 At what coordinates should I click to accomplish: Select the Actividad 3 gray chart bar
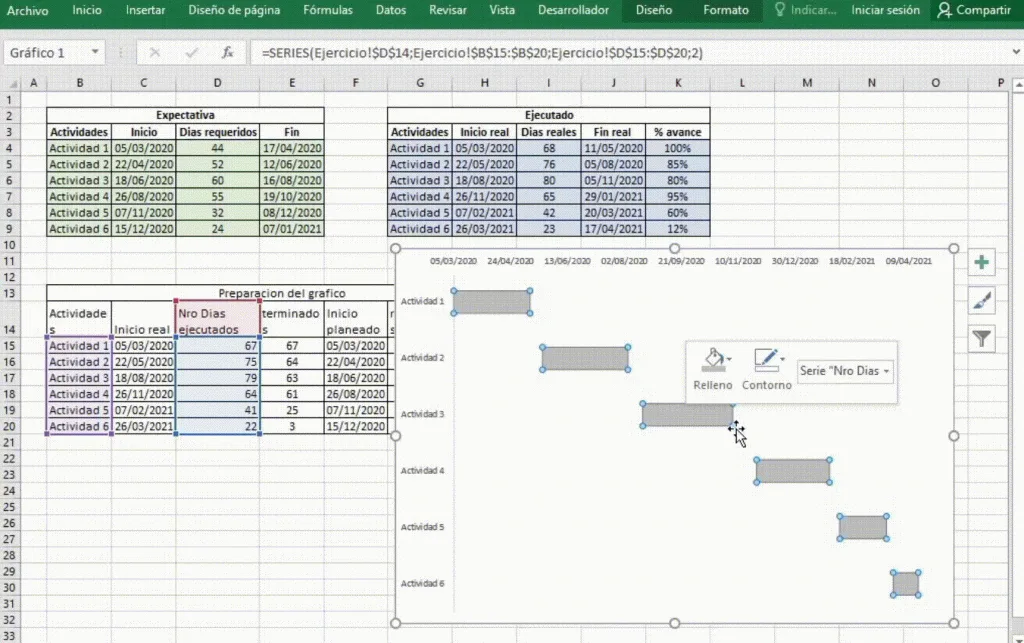point(688,415)
